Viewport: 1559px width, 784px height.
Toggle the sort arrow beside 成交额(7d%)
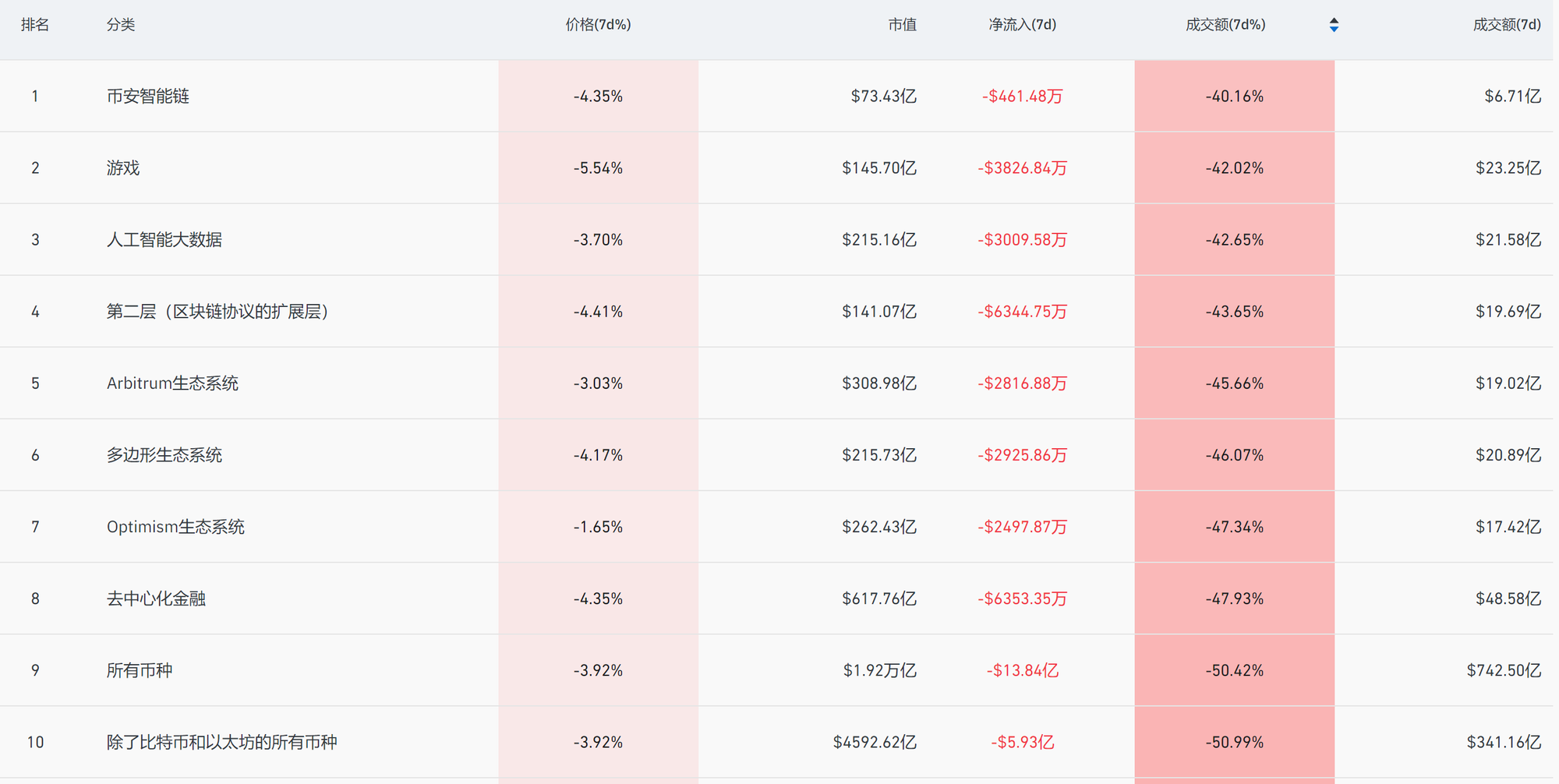click(x=1334, y=25)
